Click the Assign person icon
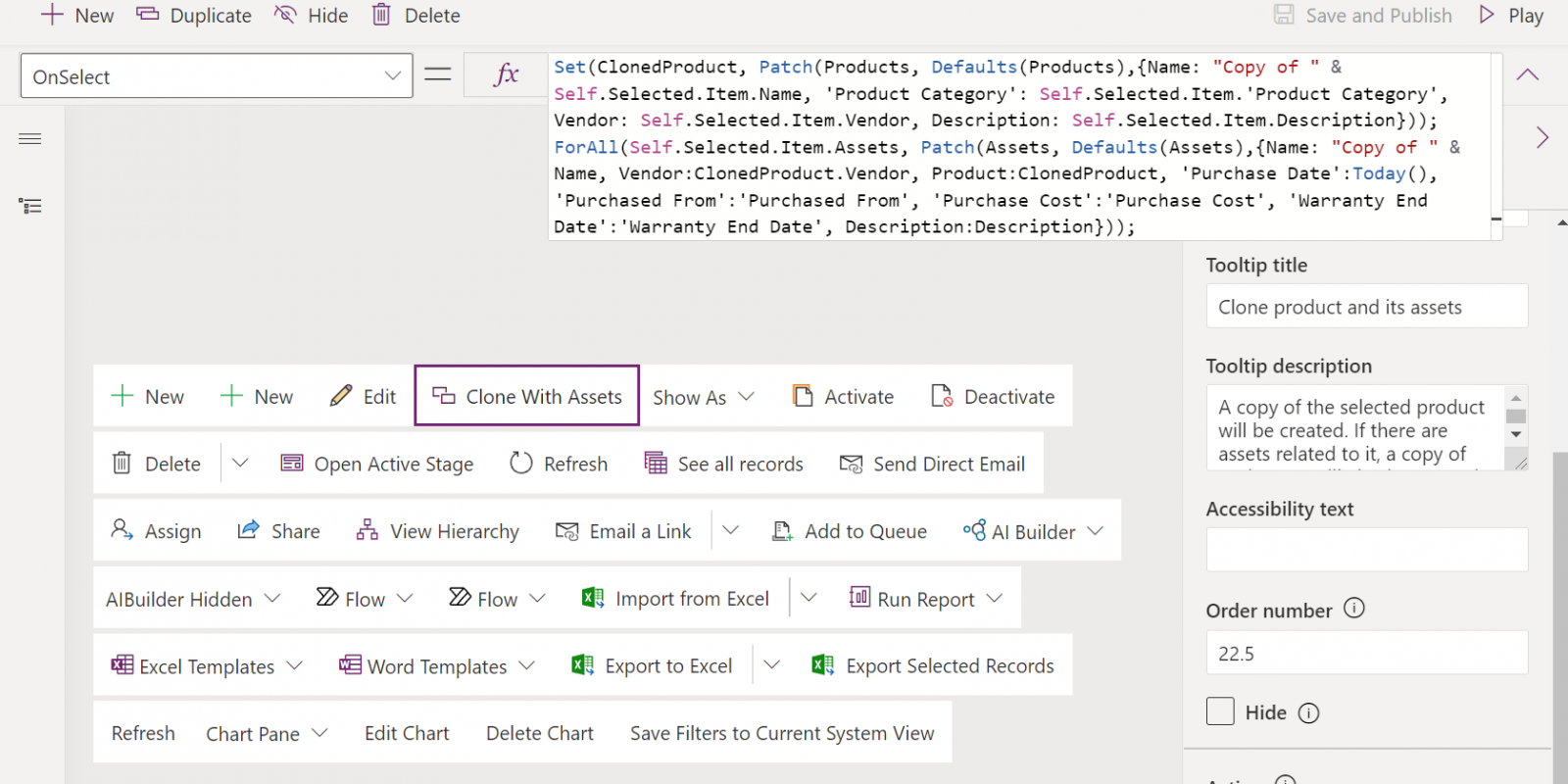 [122, 530]
